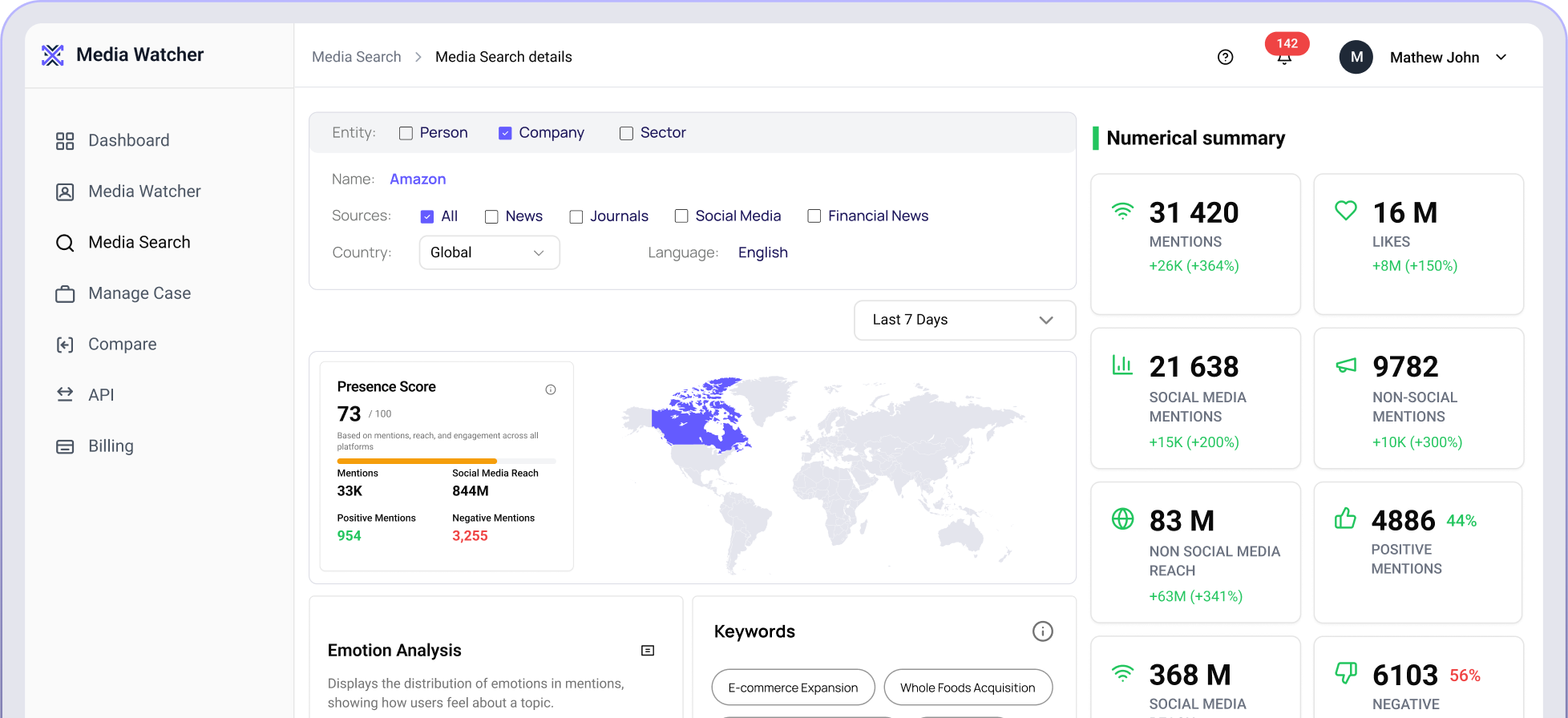Click the Presence Score orange progress bar

coord(417,461)
